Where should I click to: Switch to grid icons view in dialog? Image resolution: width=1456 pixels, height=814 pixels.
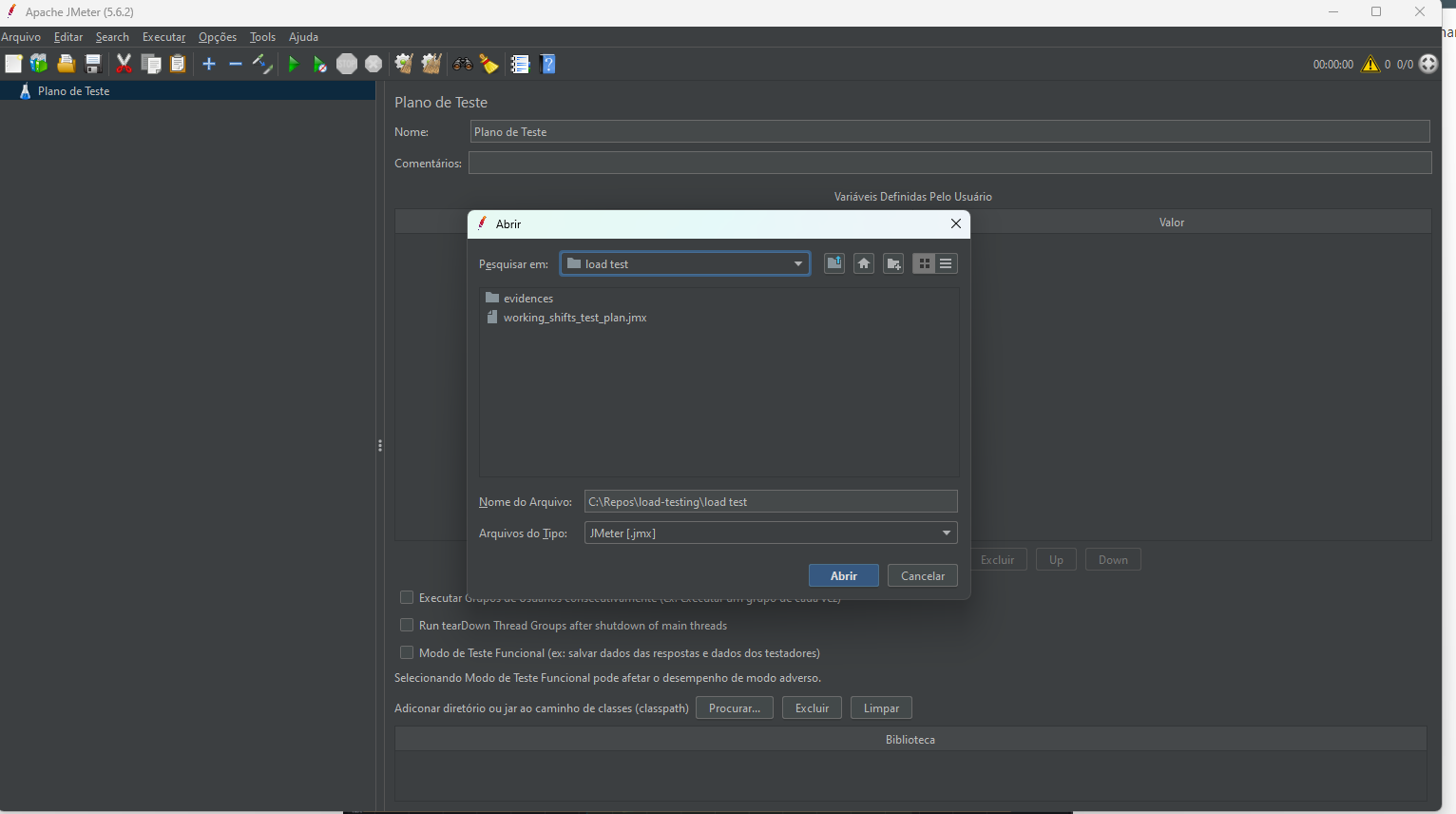pyautogui.click(x=924, y=263)
